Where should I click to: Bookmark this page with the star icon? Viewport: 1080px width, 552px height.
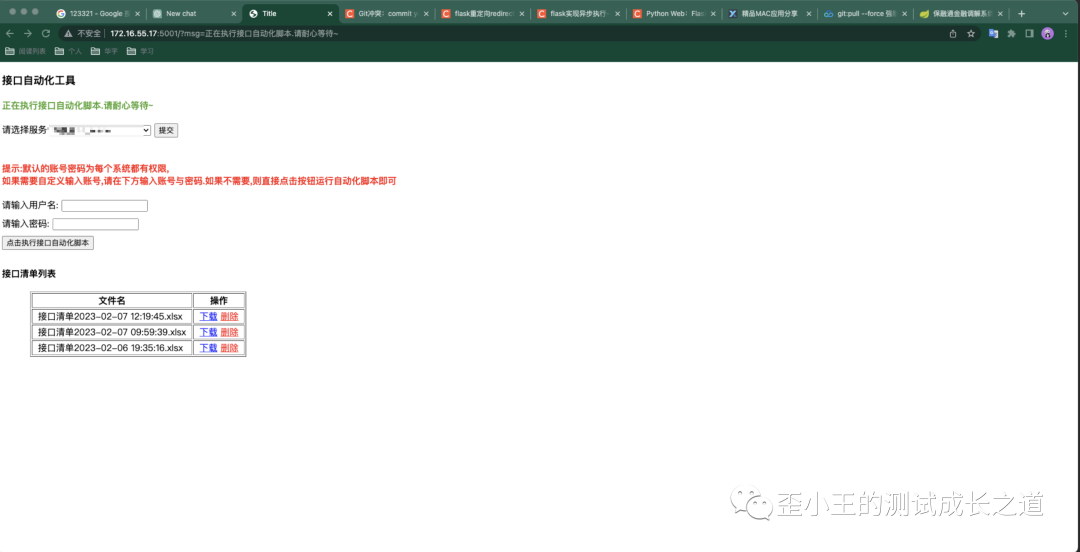point(971,33)
